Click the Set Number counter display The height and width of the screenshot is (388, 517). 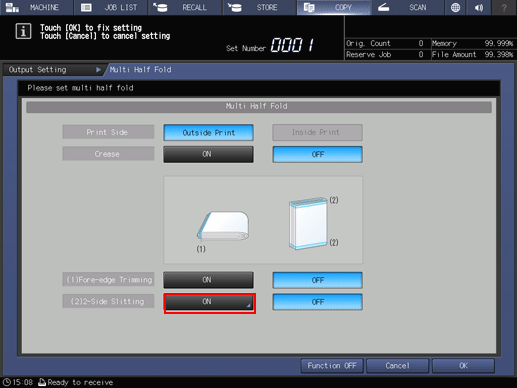click(292, 45)
